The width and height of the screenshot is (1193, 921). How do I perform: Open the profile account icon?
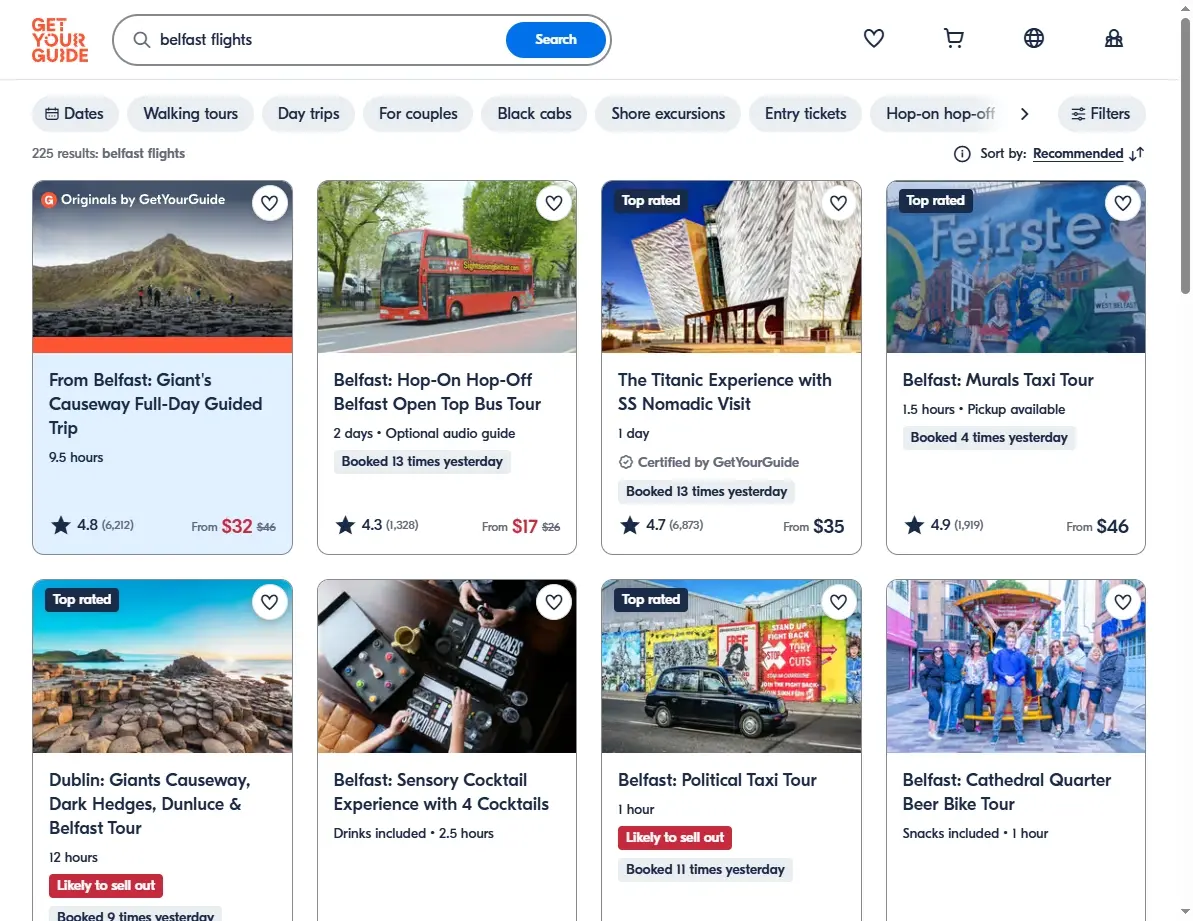[x=1113, y=38]
